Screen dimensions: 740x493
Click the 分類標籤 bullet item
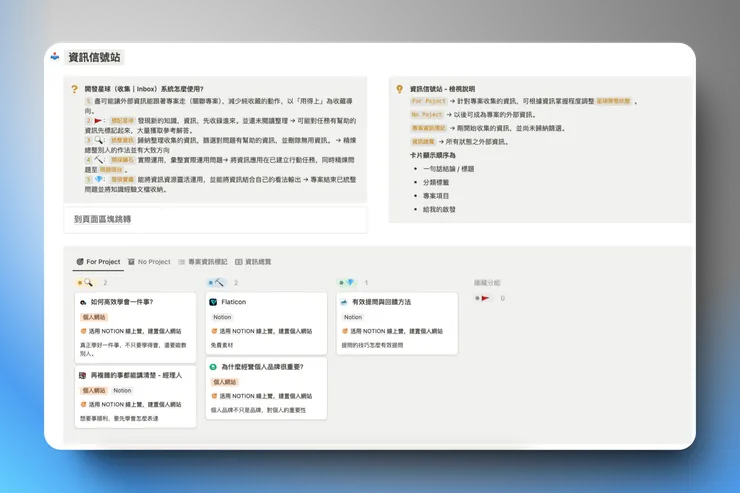click(436, 182)
